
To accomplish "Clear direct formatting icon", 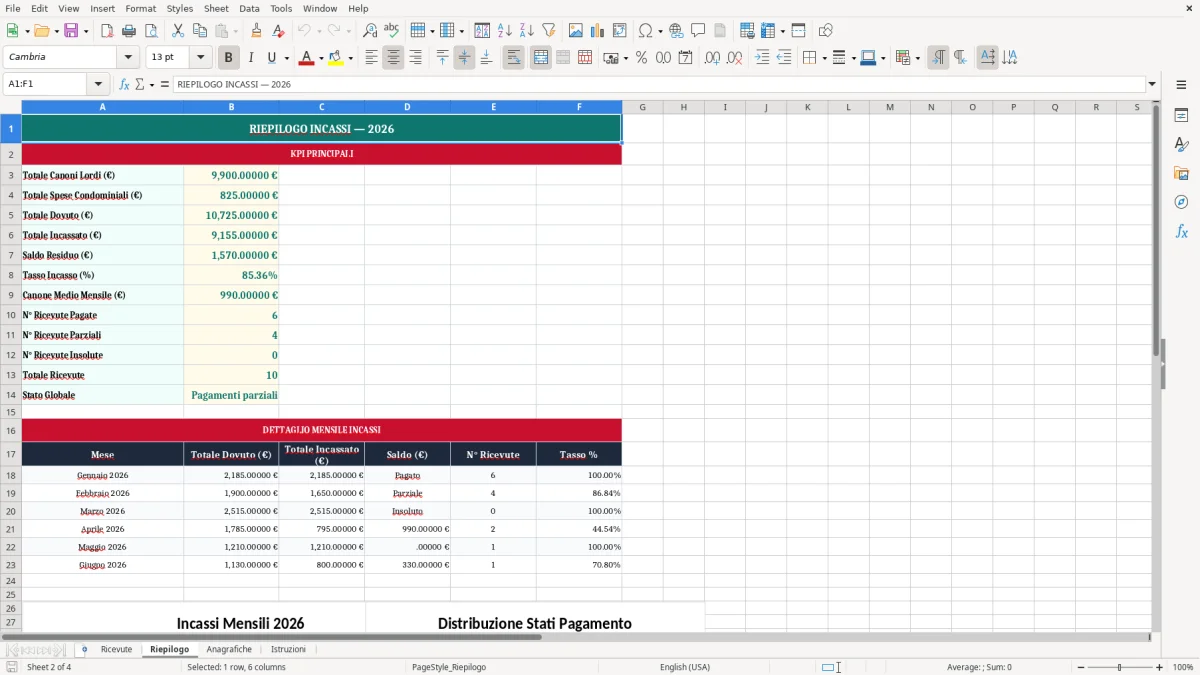I will pos(278,31).
